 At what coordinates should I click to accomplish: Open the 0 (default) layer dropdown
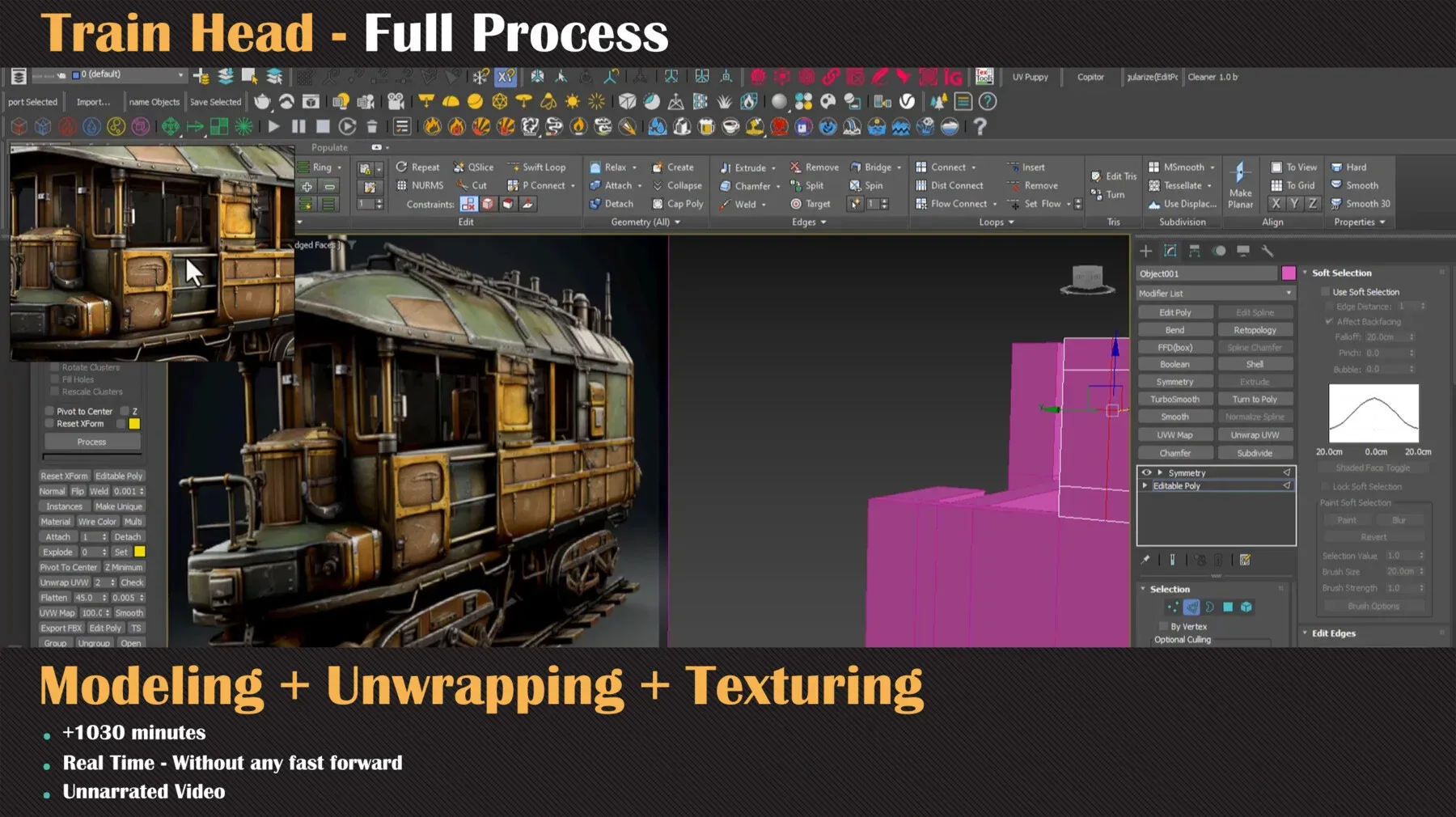(x=182, y=74)
